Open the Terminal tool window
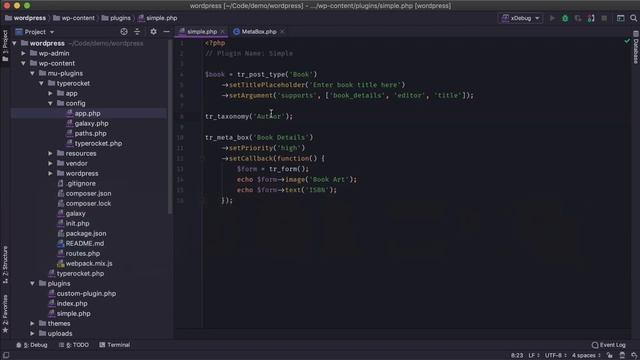The width and height of the screenshot is (640, 360). 115,345
